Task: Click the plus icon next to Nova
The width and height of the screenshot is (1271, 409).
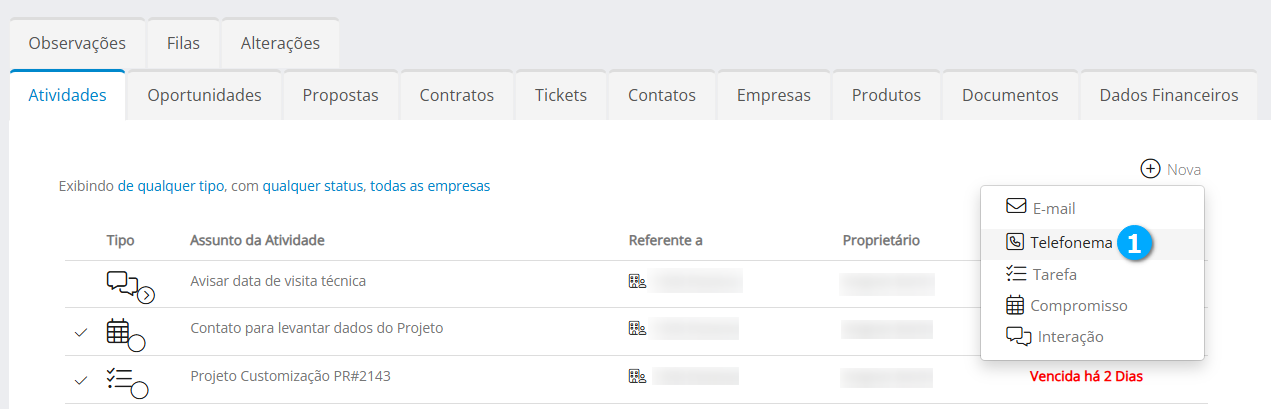Action: [x=1150, y=169]
